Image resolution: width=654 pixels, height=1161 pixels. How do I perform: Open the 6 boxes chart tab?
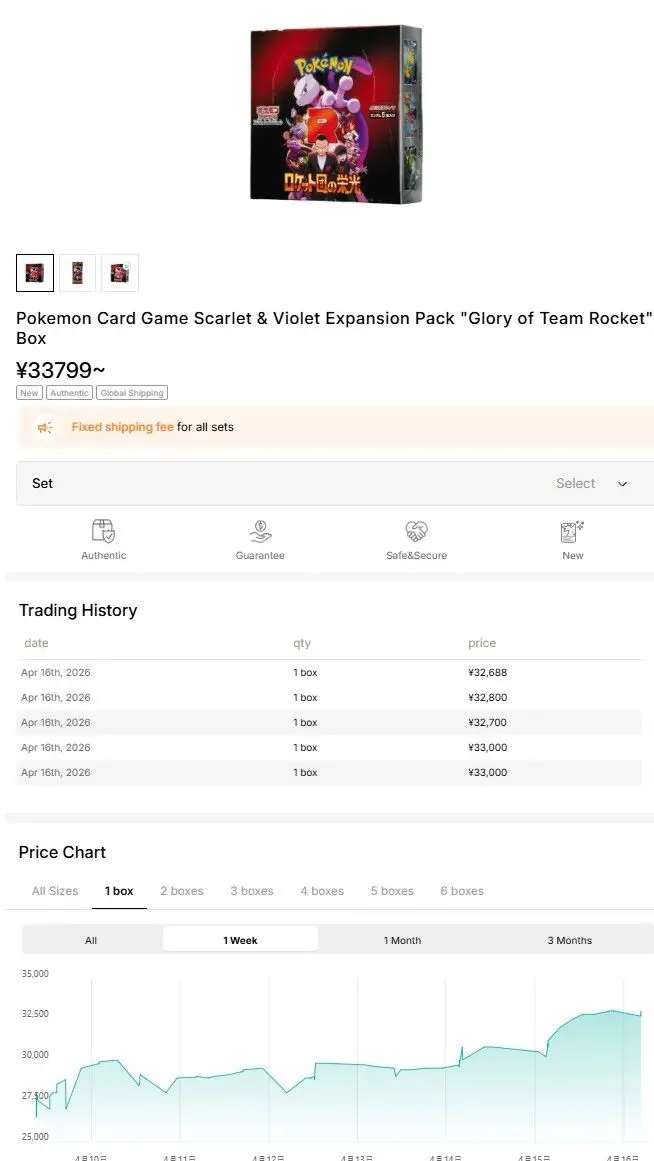point(462,891)
